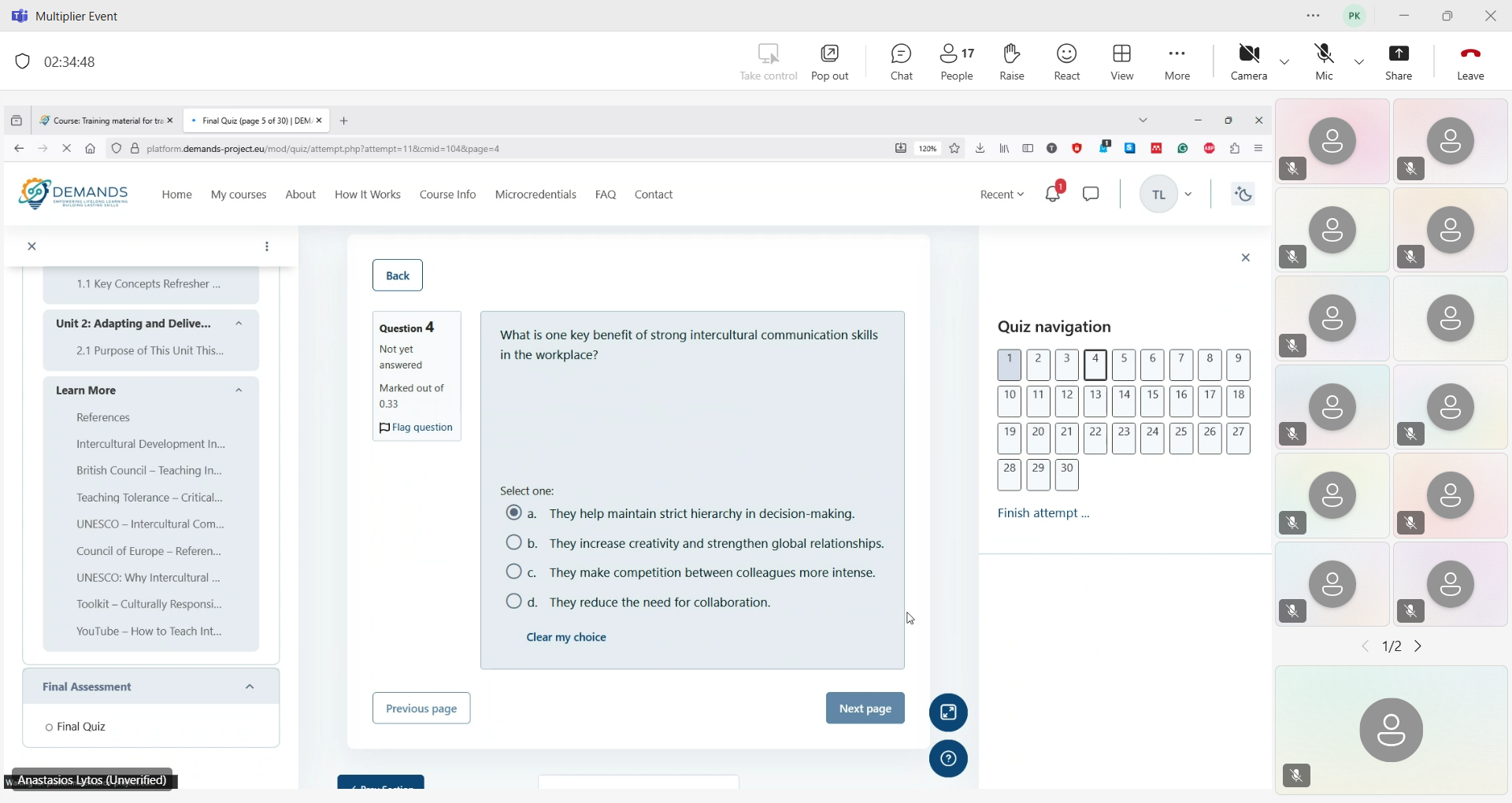1512x803 pixels.
Task: Raise your hand in the meeting
Action: (1012, 62)
